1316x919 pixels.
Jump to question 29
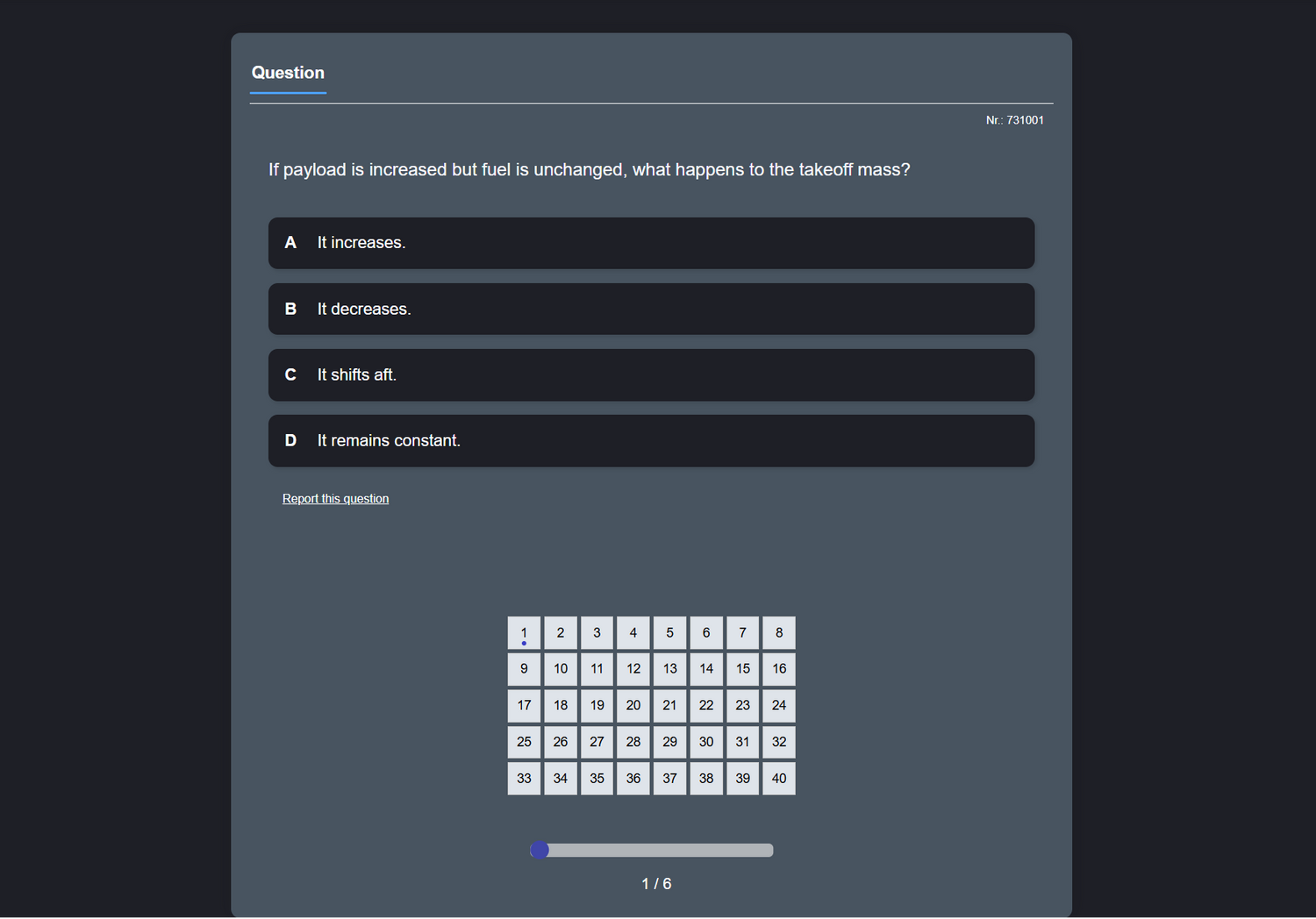[669, 741]
